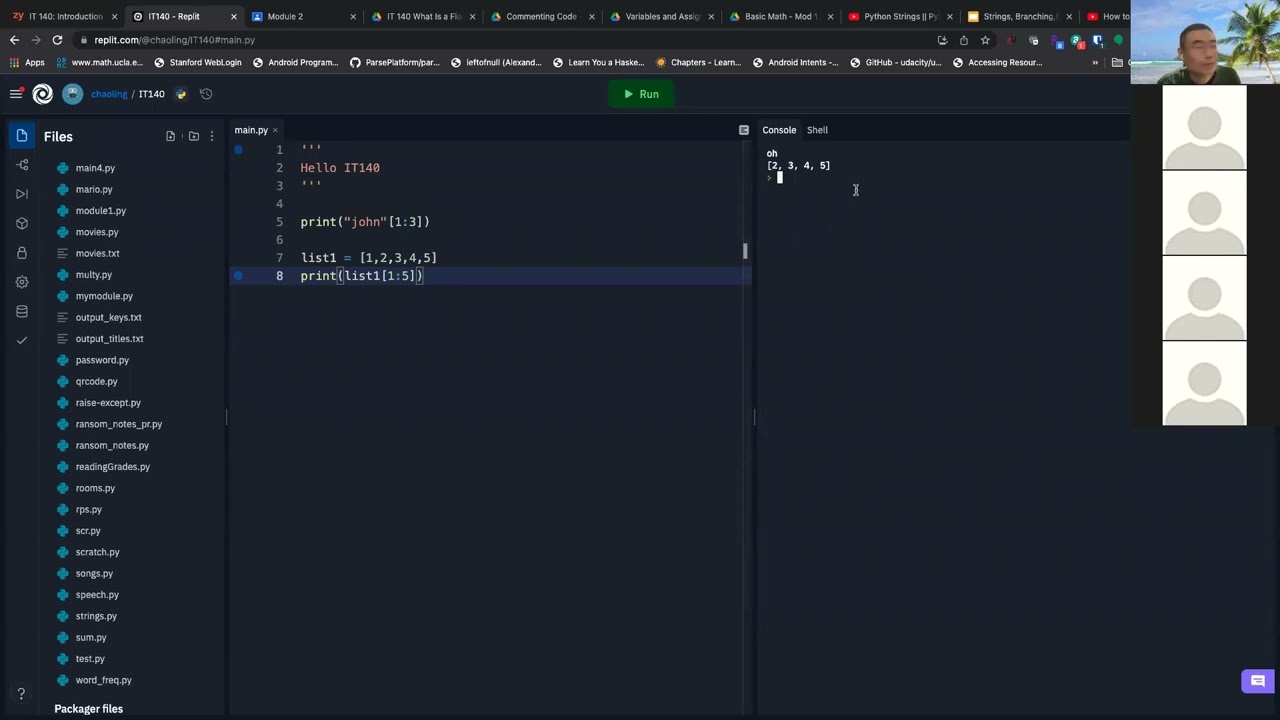1280x720 pixels.
Task: Open word_freq.py in file list
Action: click(103, 680)
